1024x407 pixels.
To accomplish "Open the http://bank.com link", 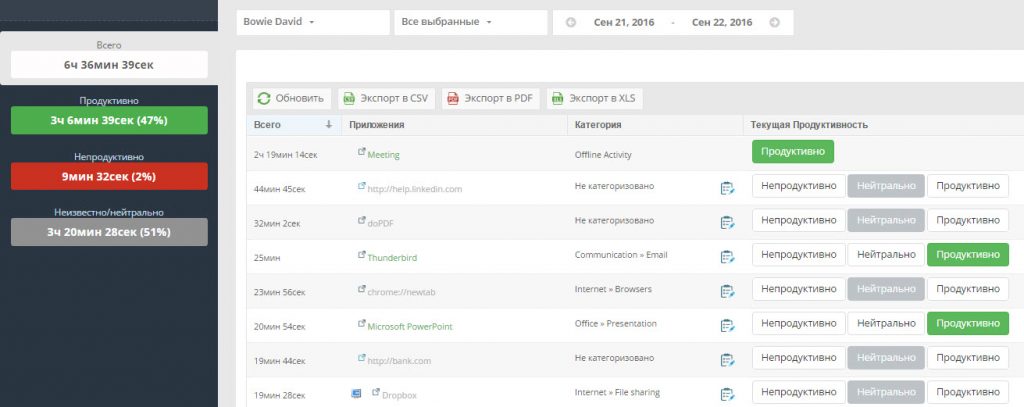I will pyautogui.click(x=399, y=361).
